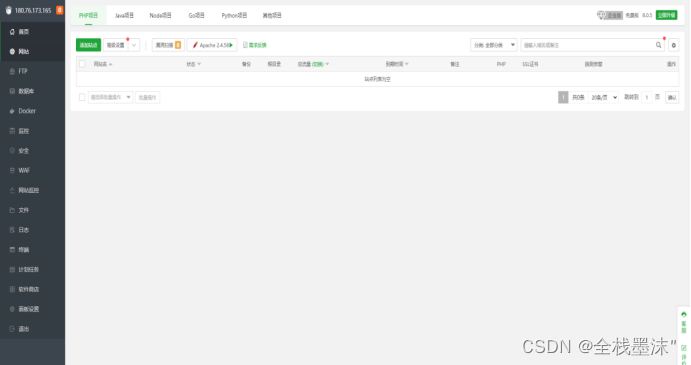The height and width of the screenshot is (365, 691).
Task: Sort by 到期时间 column header
Action: (397, 64)
